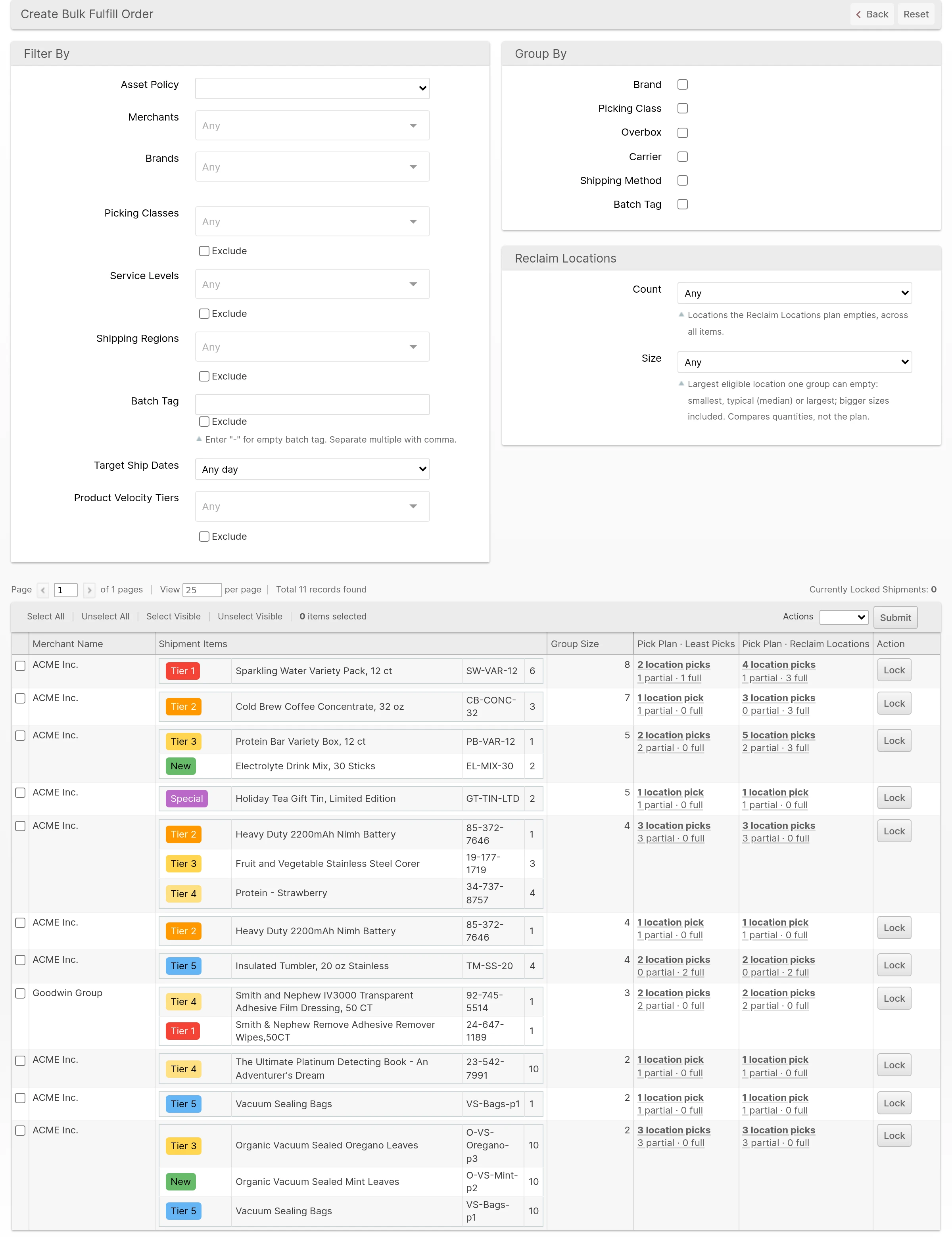Click Select Visible
Screen dimensions: 952x1246
pyautogui.click(x=173, y=616)
